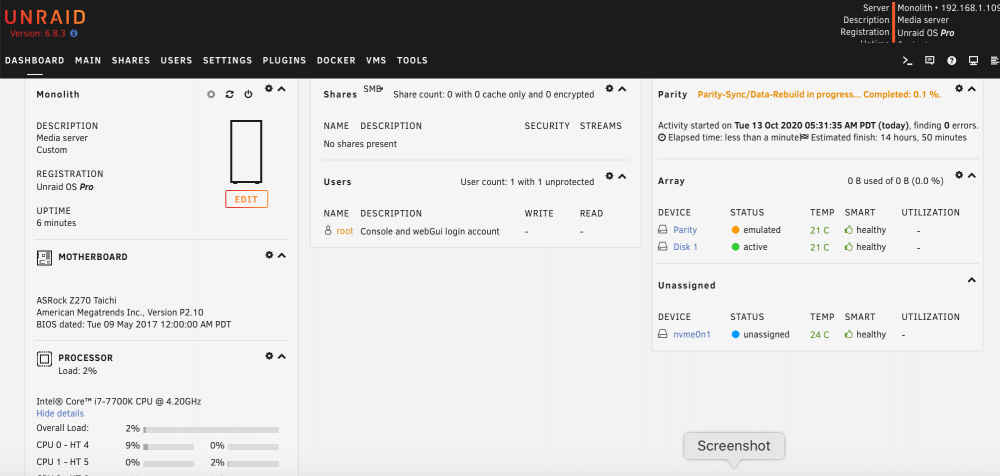
Task: Switch to the Shares tab
Action: [x=131, y=61]
